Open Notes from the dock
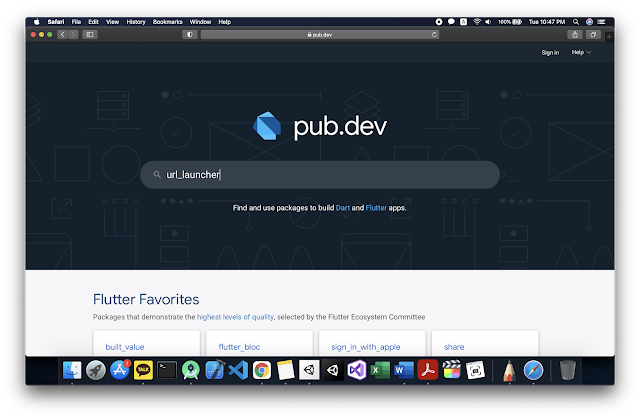This screenshot has height=419, width=640. (285, 370)
